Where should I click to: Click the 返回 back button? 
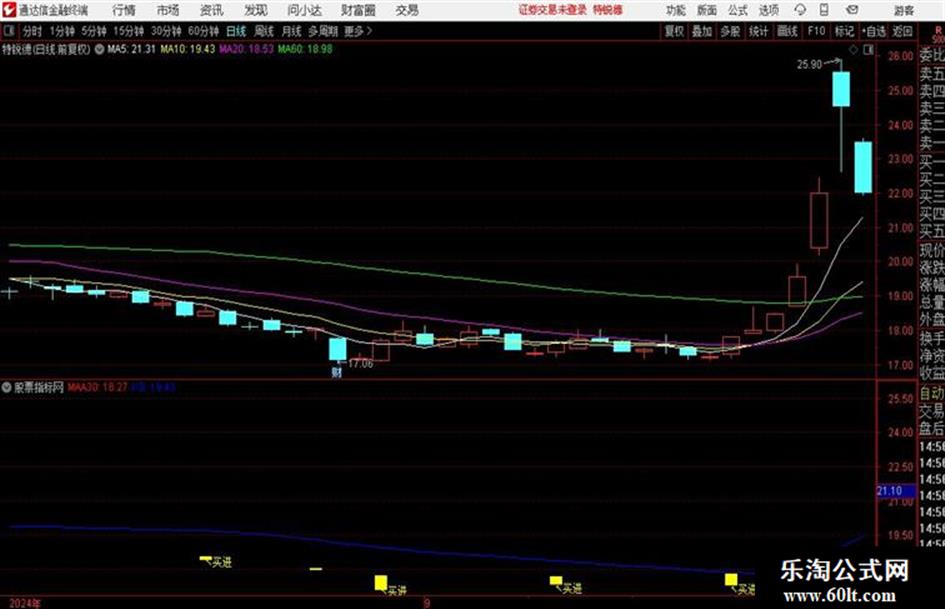point(902,31)
